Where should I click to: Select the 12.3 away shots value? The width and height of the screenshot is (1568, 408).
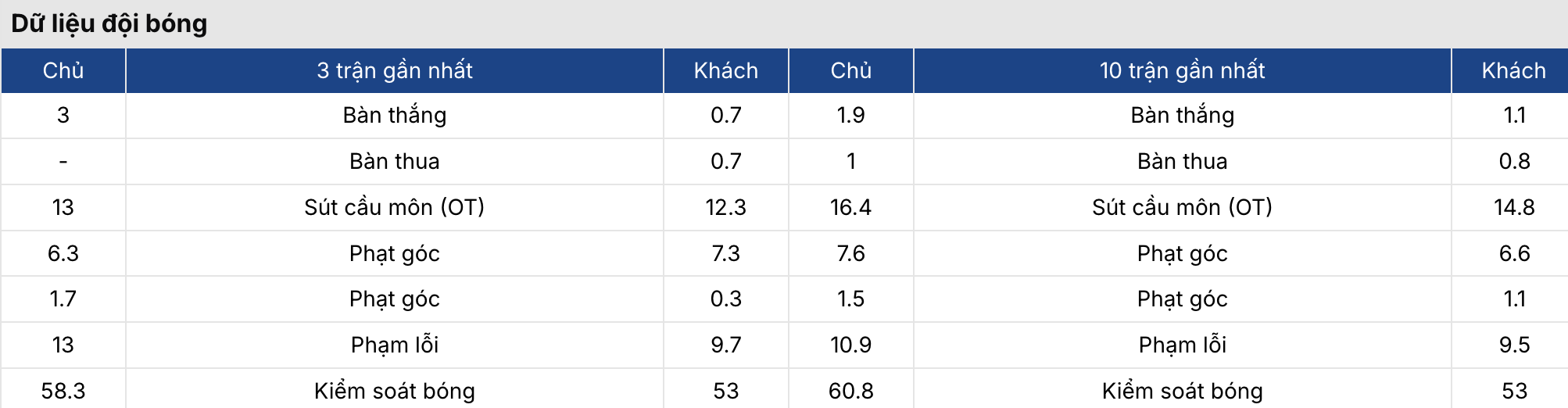point(725,207)
